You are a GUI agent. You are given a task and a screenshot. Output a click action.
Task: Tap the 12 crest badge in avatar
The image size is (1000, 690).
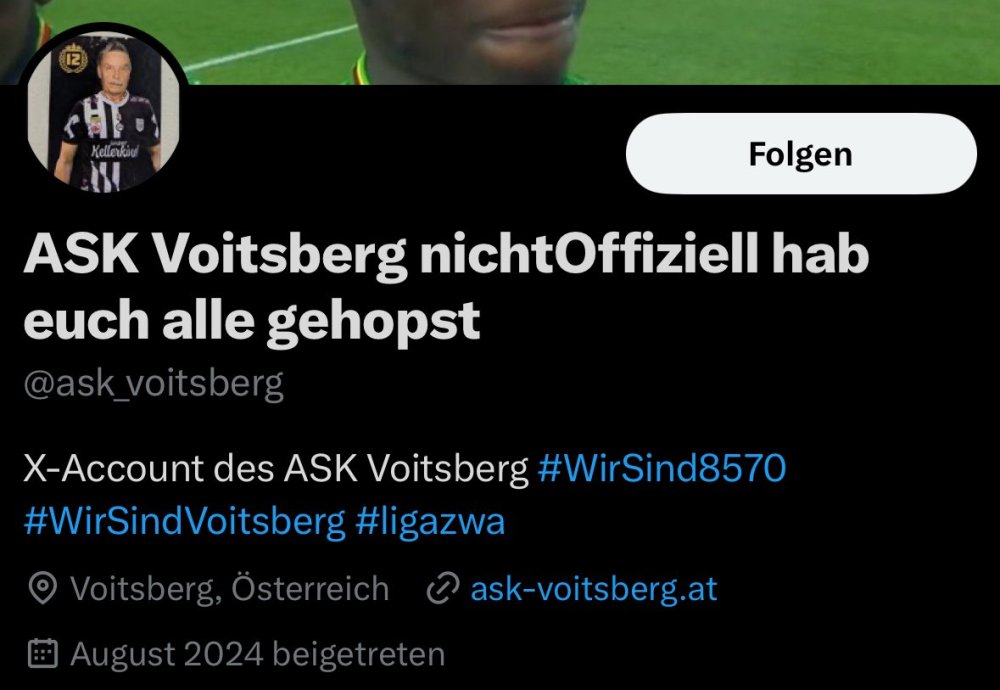72,60
